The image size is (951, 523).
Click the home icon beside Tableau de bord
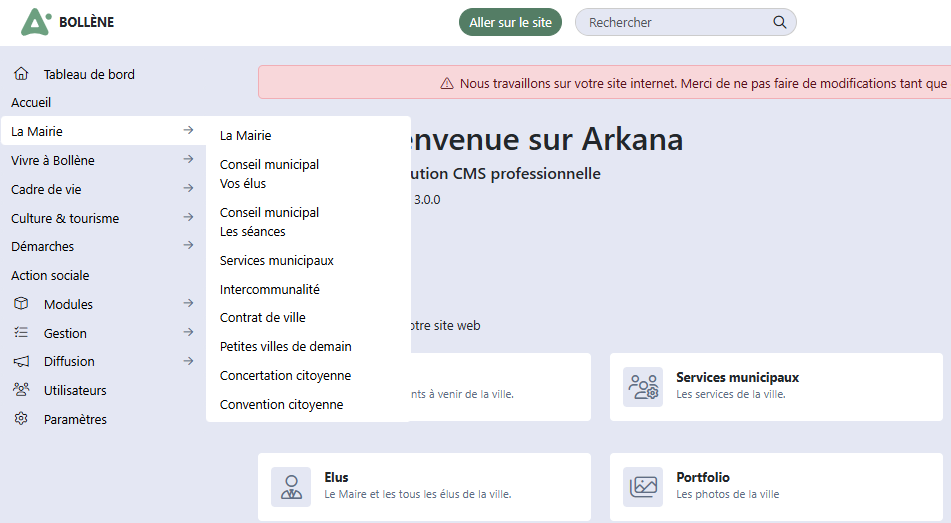pos(21,73)
